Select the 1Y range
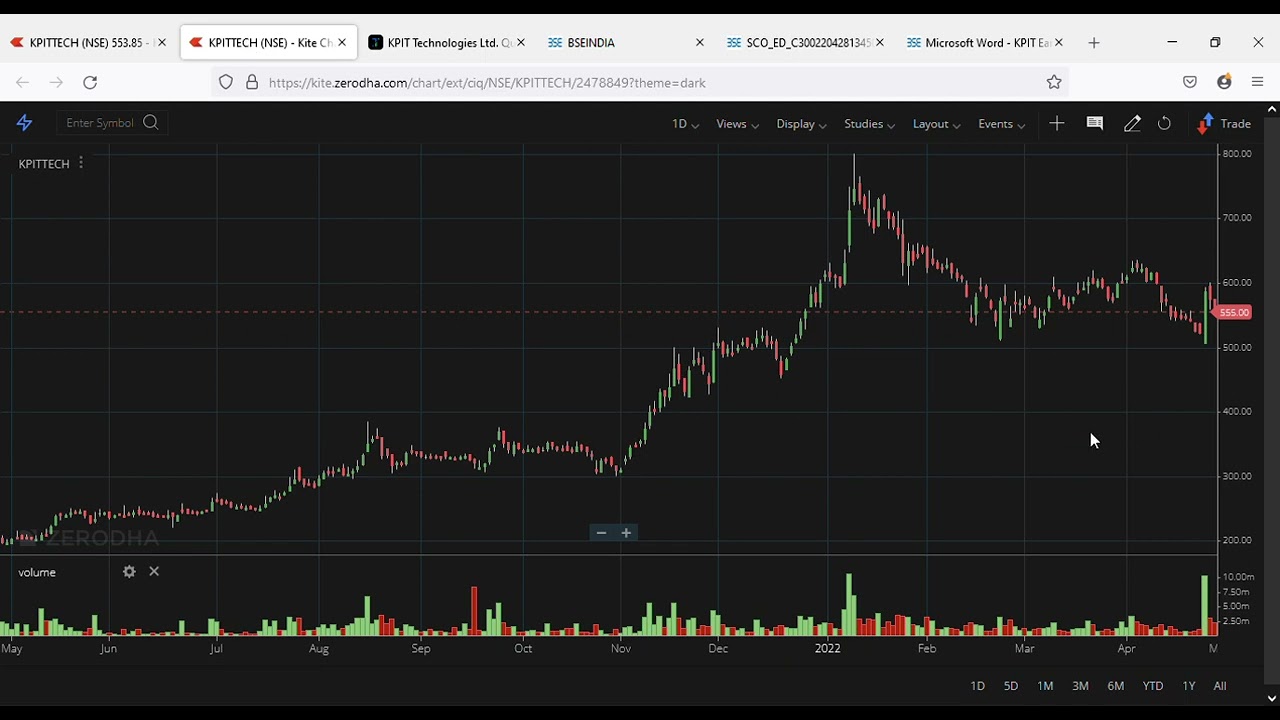This screenshot has width=1280, height=720. tap(1189, 686)
